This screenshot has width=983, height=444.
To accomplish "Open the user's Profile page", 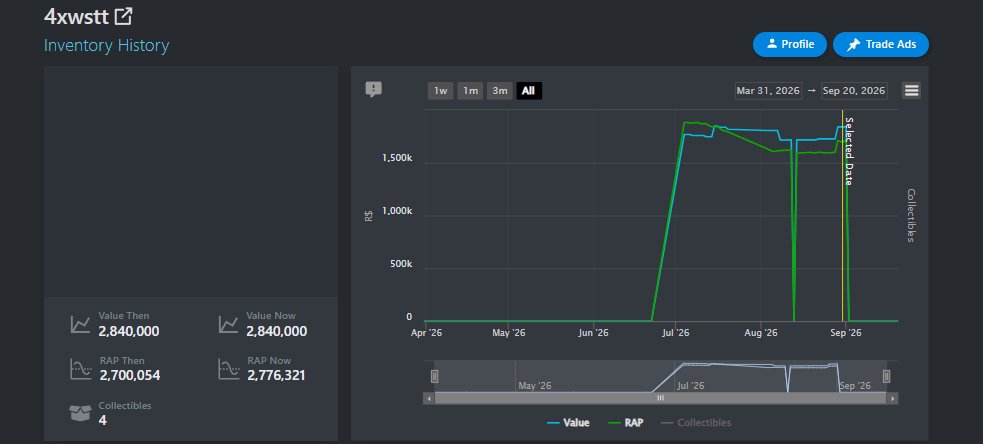I will [790, 45].
